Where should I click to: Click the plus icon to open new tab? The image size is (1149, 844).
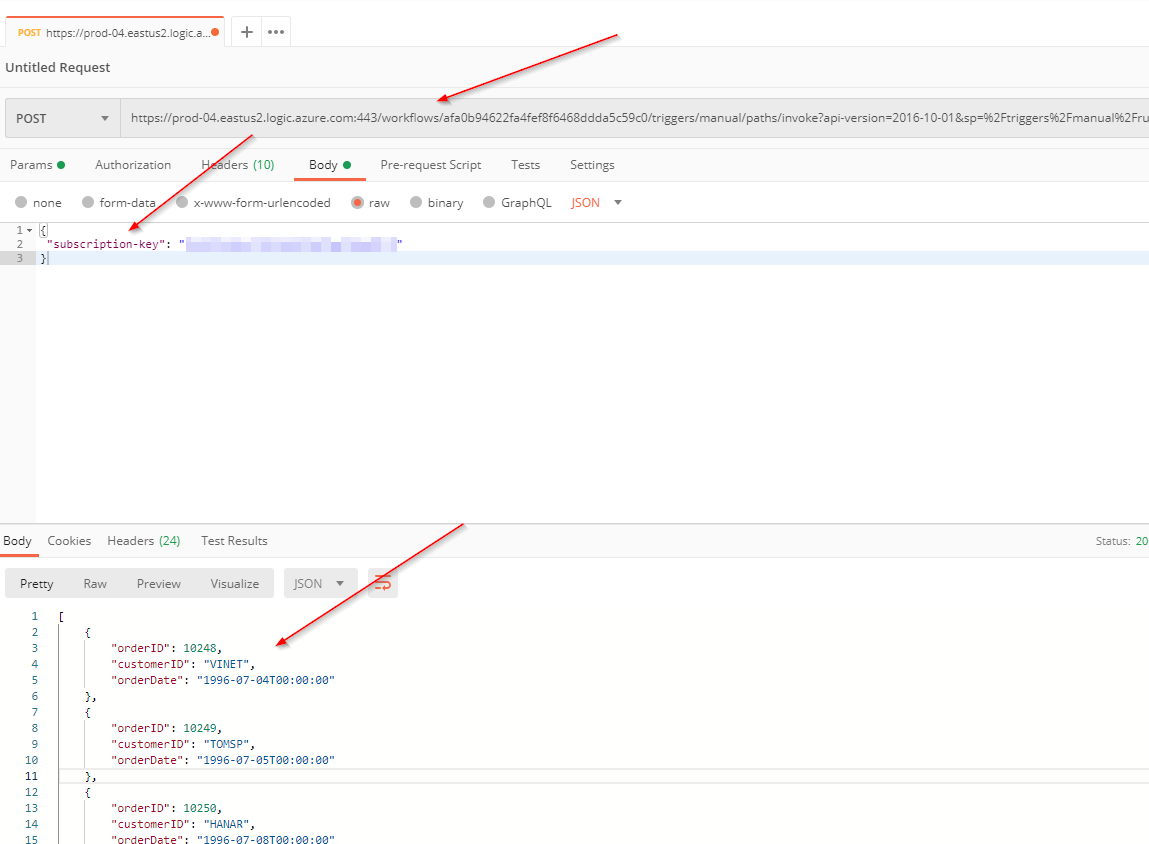247,32
